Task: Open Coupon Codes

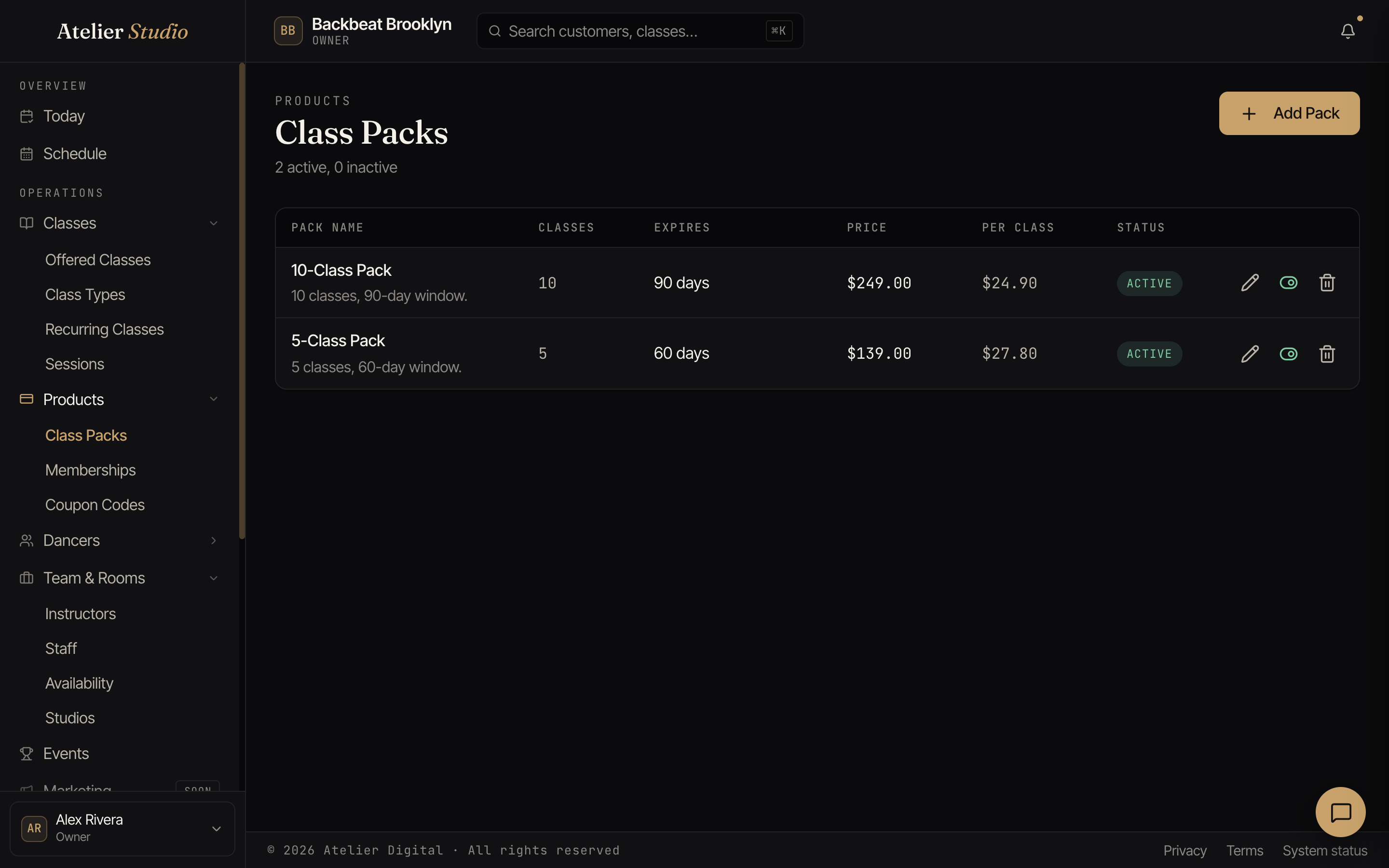Action: tap(95, 504)
